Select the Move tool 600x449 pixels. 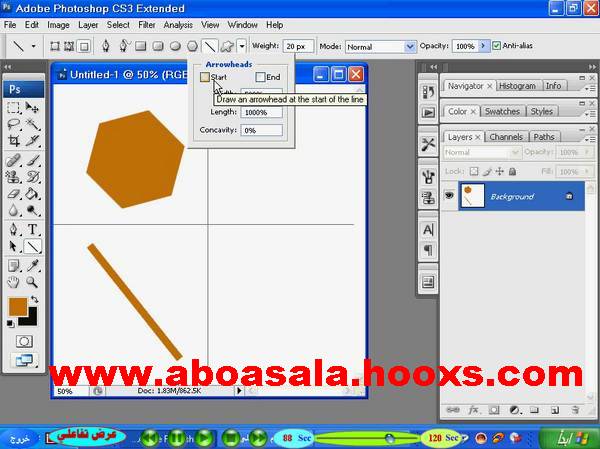32,108
